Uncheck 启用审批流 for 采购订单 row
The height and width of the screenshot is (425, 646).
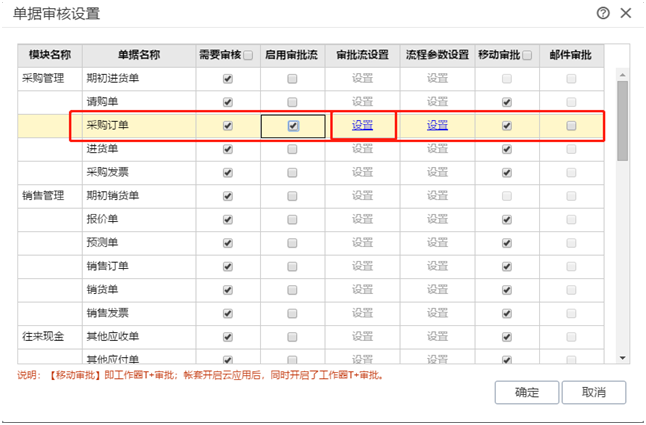[292, 126]
